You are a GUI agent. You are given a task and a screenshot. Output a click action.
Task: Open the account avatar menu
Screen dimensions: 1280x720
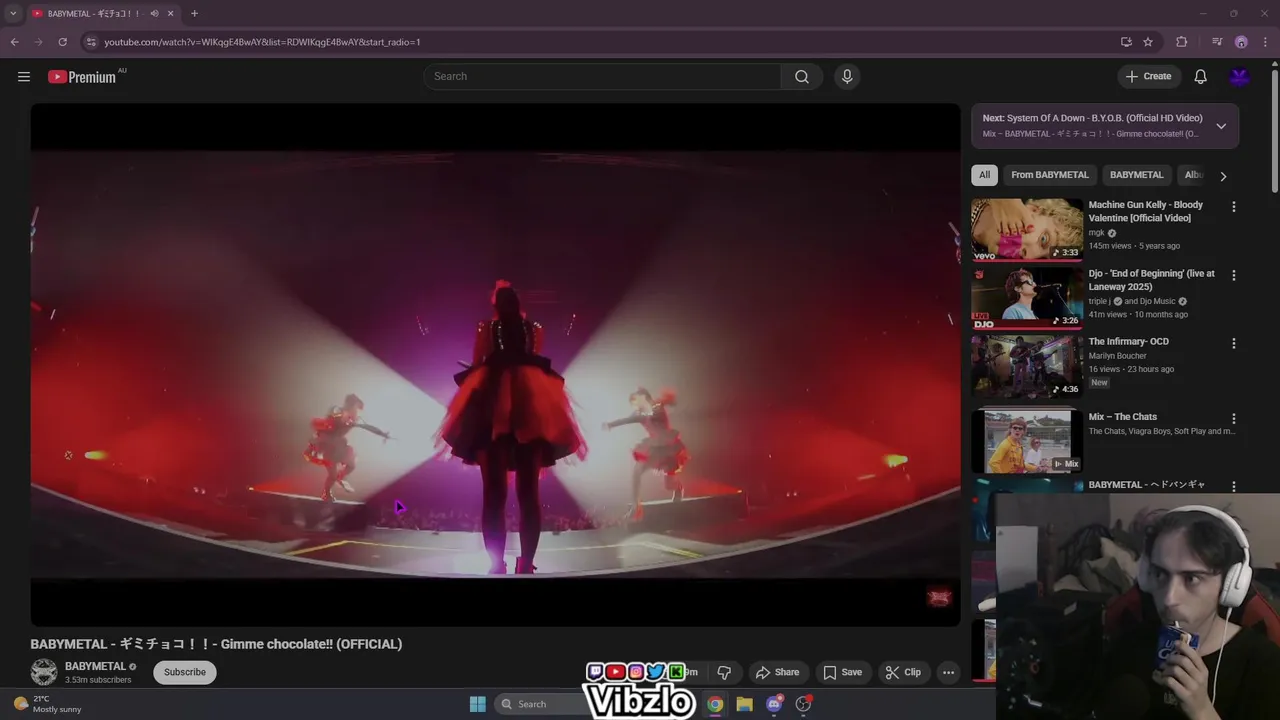1240,77
